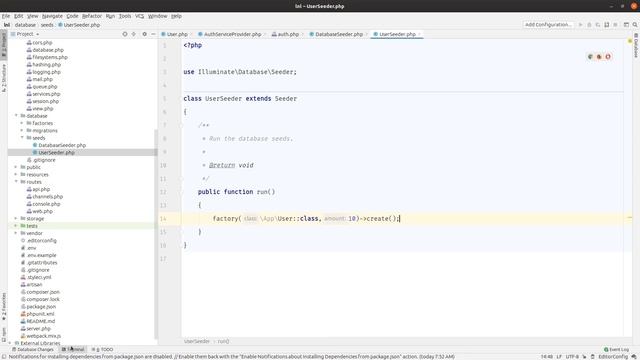The height and width of the screenshot is (360, 640).
Task: Collapse the routes folder
Action: (x=16, y=182)
